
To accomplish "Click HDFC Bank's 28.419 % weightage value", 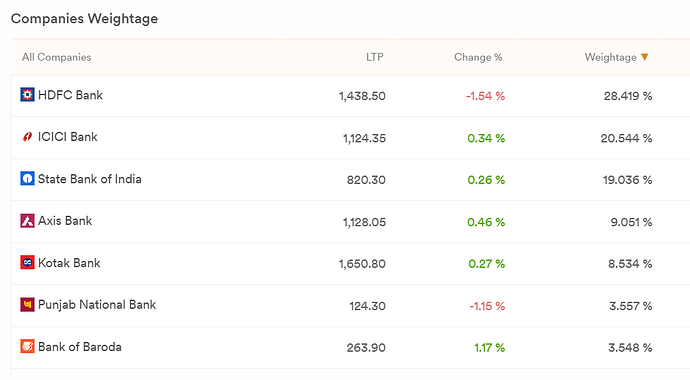I will [x=628, y=96].
